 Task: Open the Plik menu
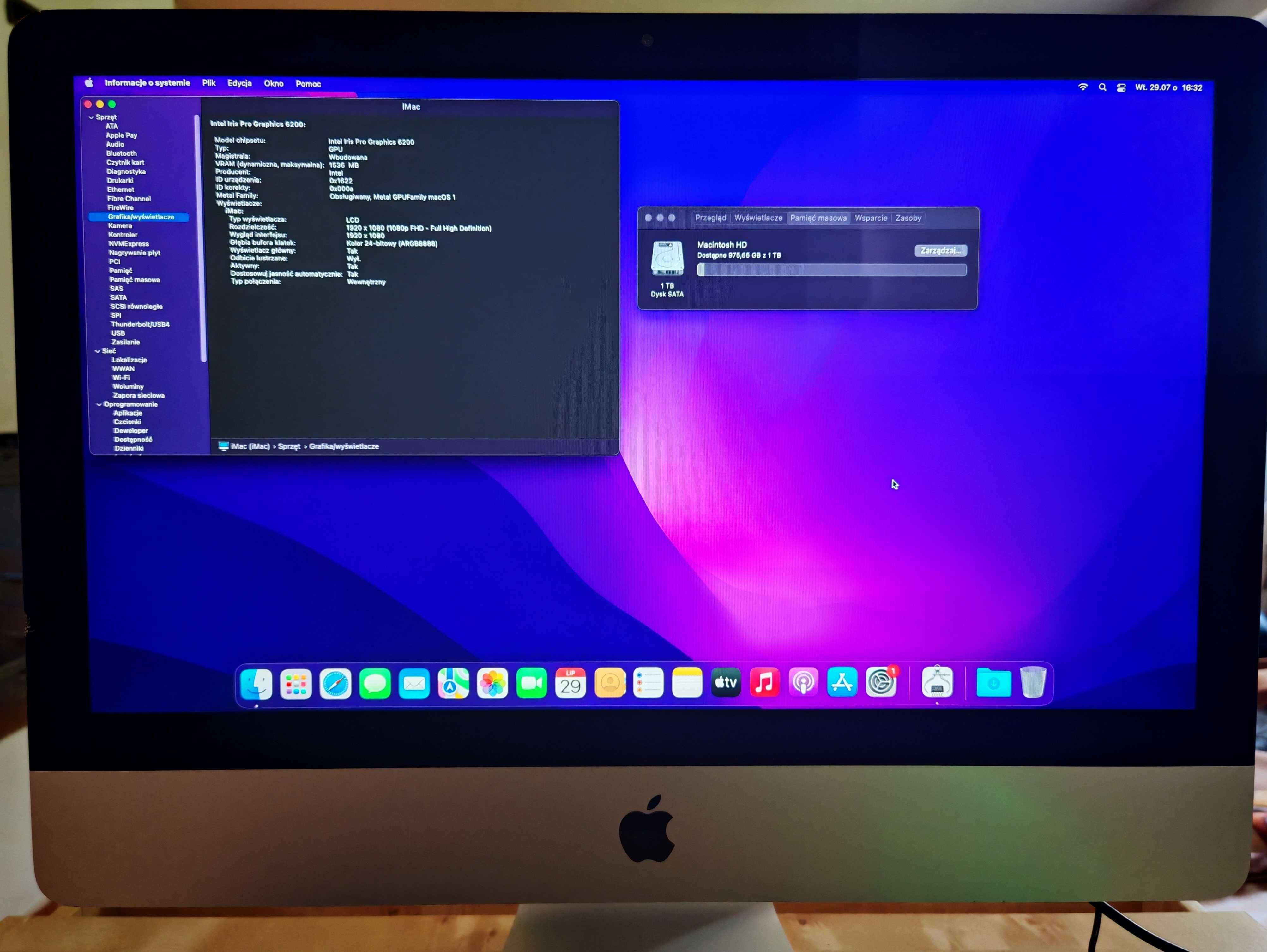coord(208,83)
